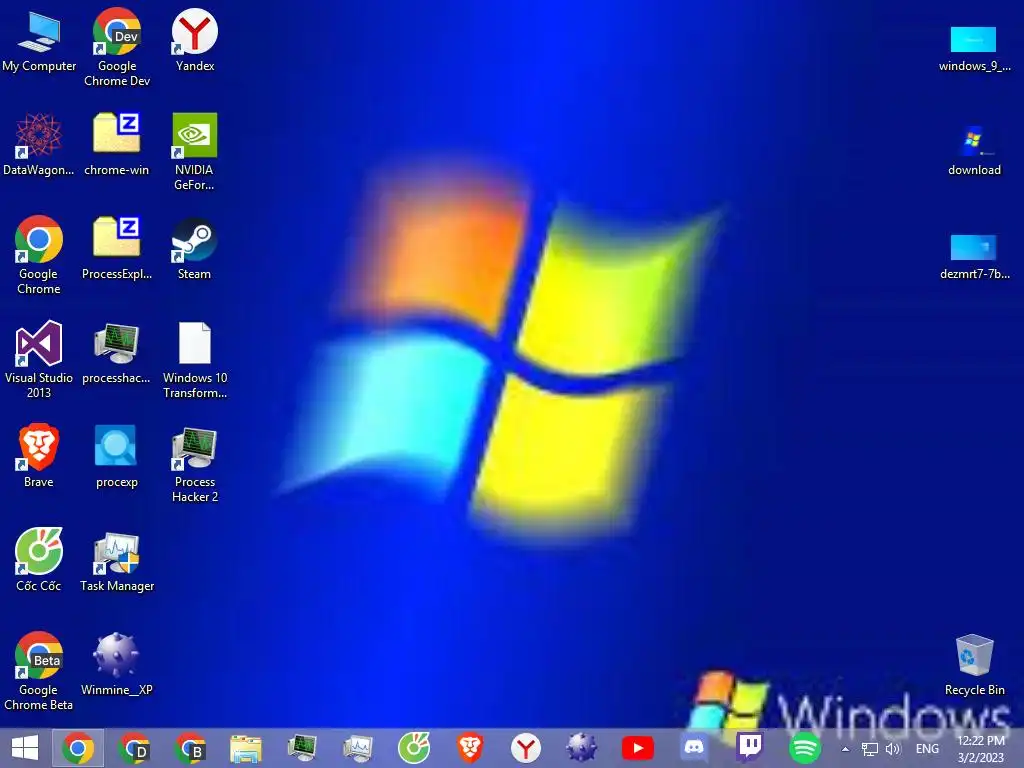Launch Visual Studio 2013 desktop shortcut

pos(39,359)
